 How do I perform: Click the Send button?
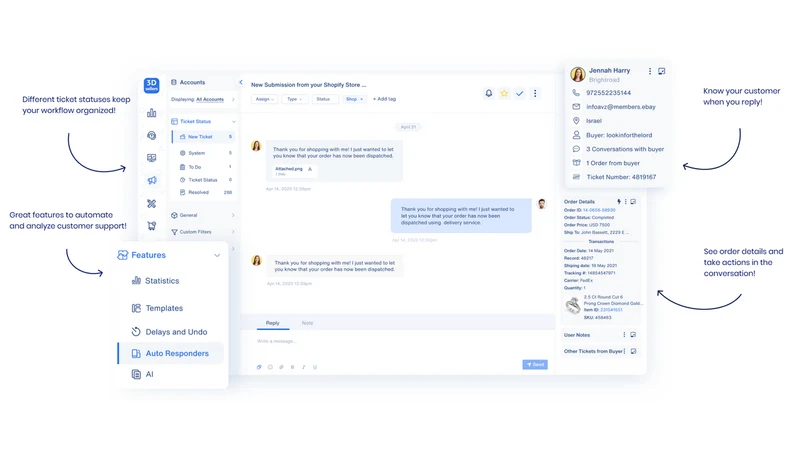click(x=535, y=364)
